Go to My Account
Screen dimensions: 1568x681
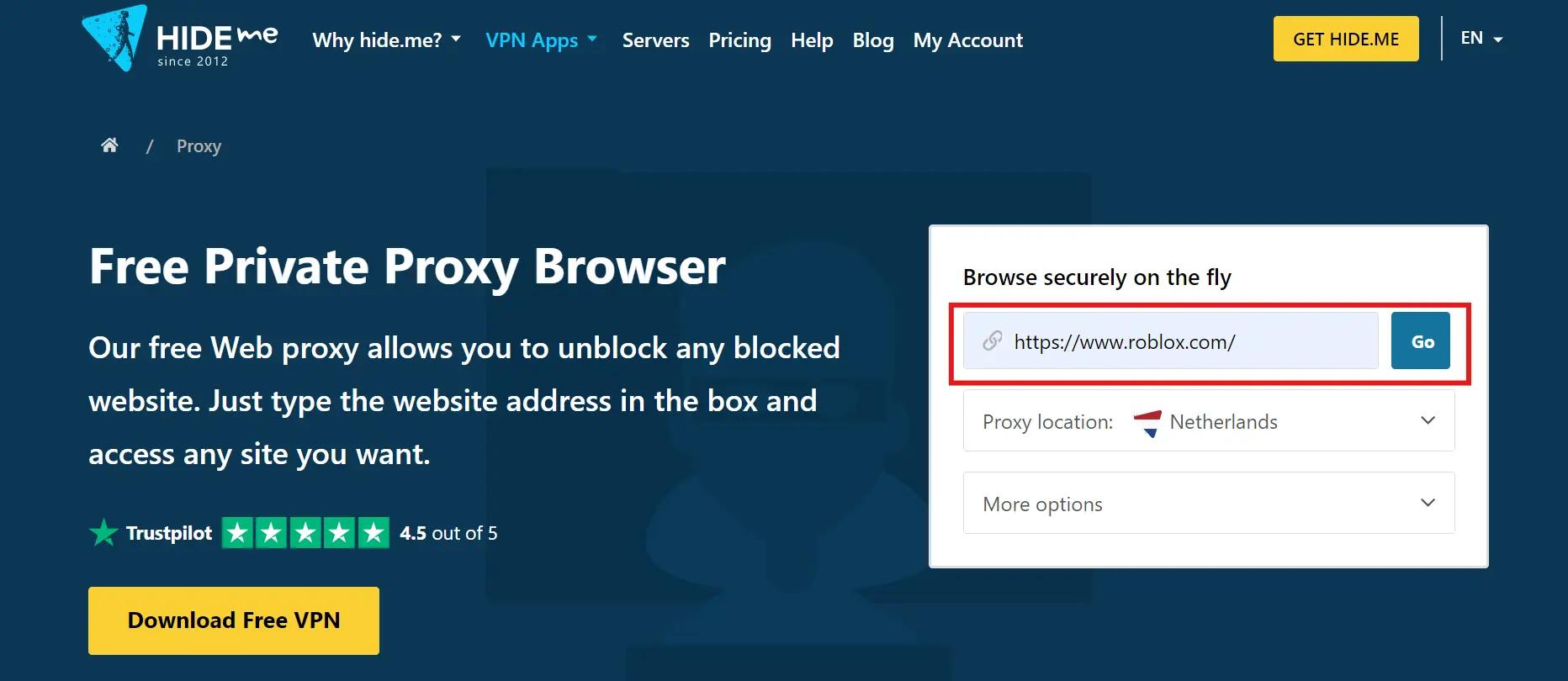click(968, 40)
